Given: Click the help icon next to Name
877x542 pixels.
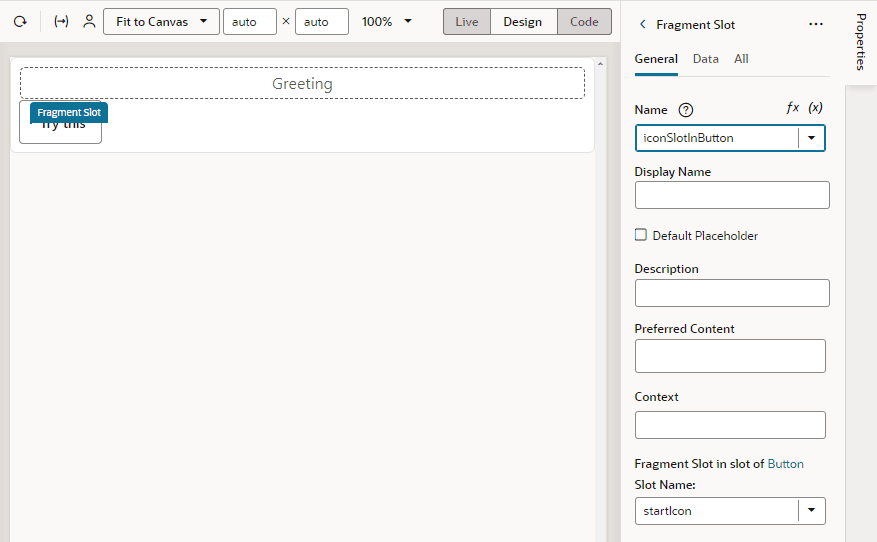Looking at the screenshot, I should (686, 110).
